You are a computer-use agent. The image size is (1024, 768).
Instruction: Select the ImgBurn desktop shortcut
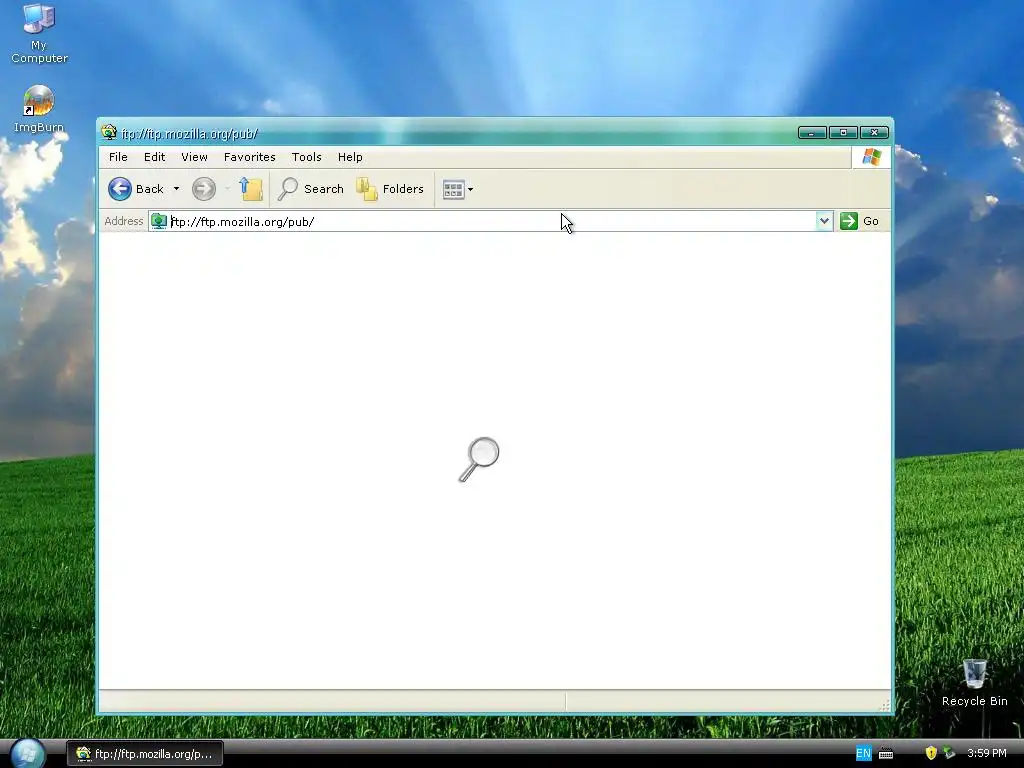(39, 108)
